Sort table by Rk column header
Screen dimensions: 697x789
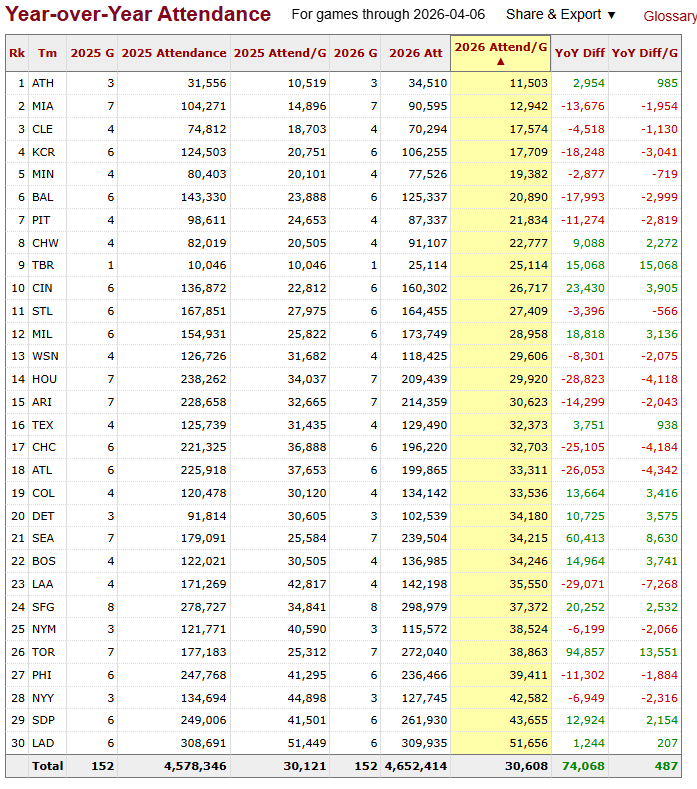(x=17, y=53)
